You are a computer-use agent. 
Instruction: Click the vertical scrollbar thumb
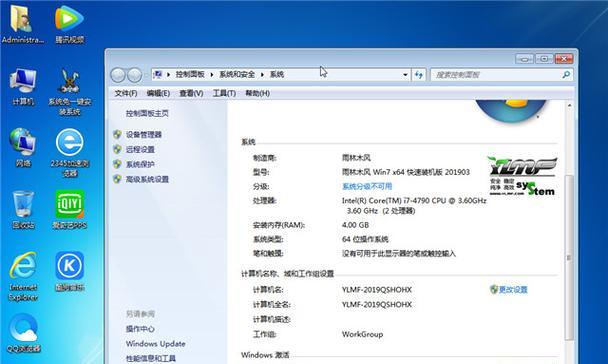(x=569, y=258)
